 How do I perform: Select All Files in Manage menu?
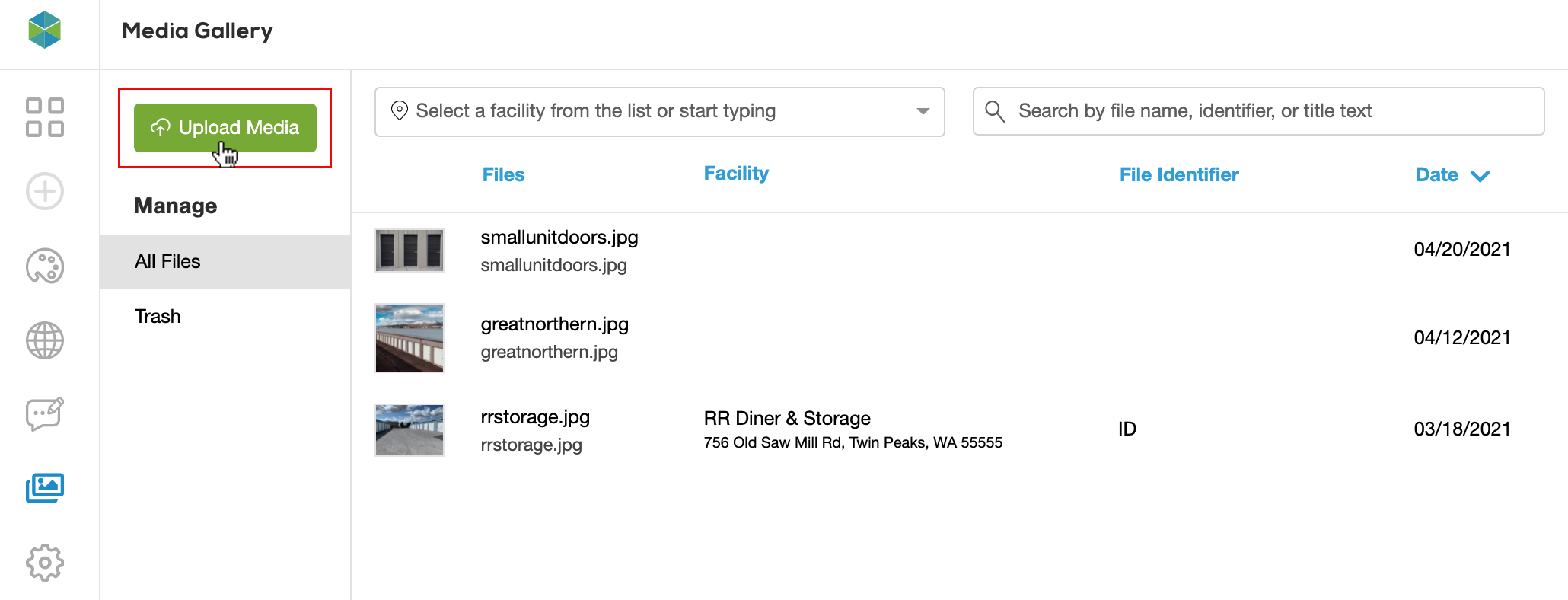(x=167, y=262)
